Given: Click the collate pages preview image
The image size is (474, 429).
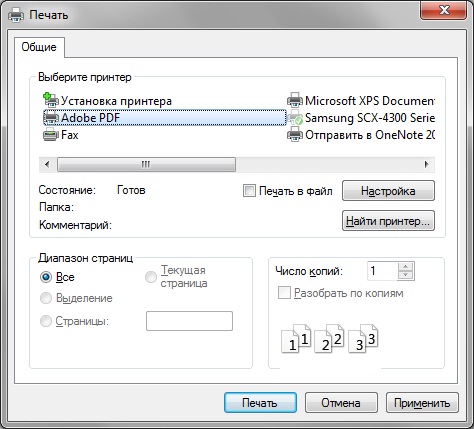Looking at the screenshot, I should coord(330,339).
